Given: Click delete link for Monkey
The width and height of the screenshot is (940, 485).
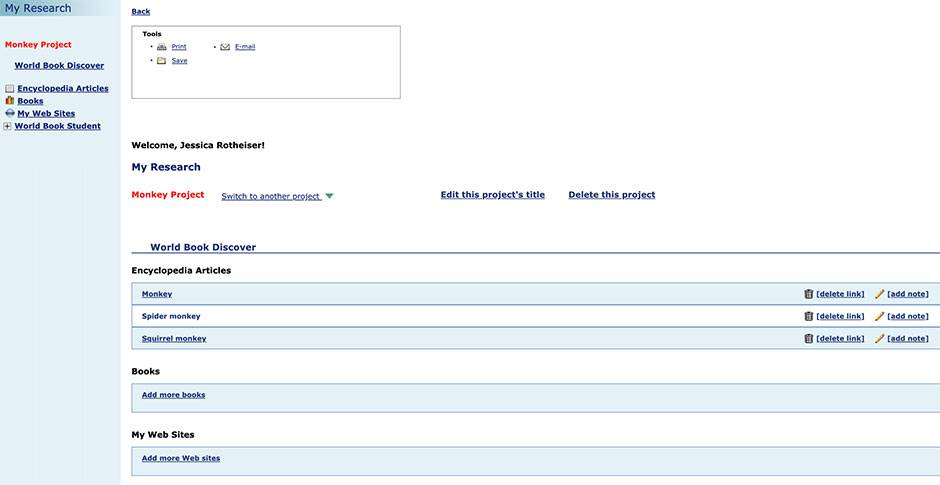Looking at the screenshot, I should (840, 294).
